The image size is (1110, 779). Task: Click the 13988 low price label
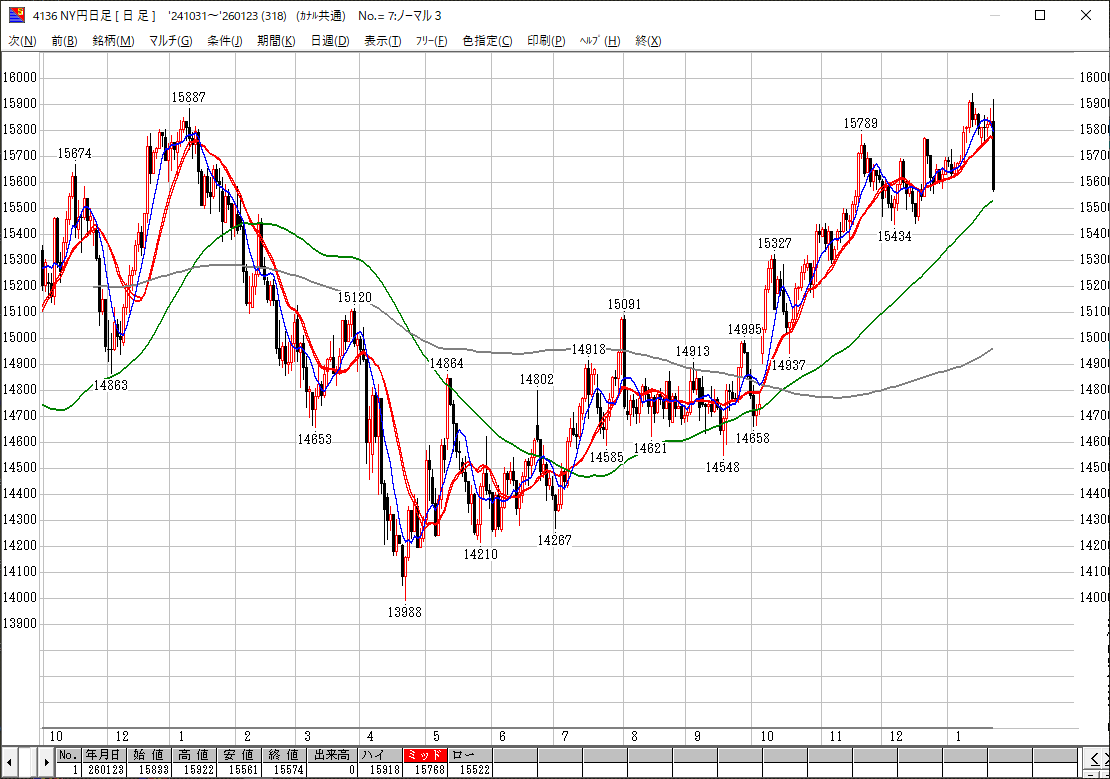404,612
